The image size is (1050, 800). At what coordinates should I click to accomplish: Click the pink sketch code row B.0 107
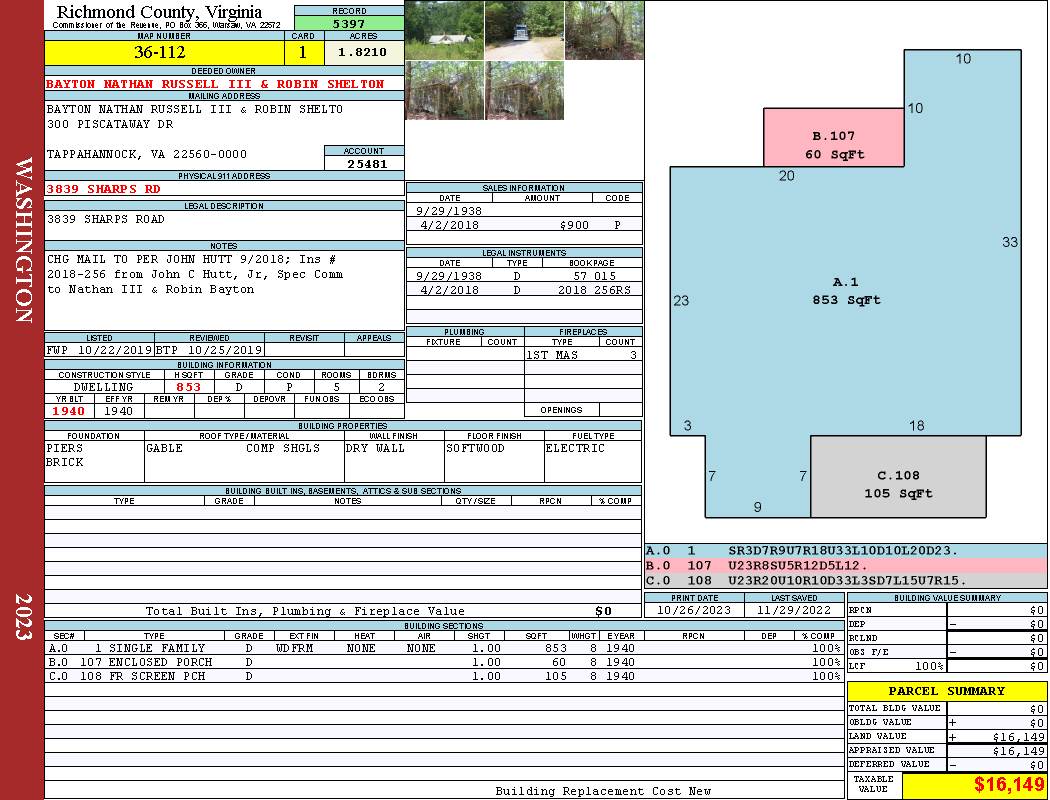click(846, 566)
